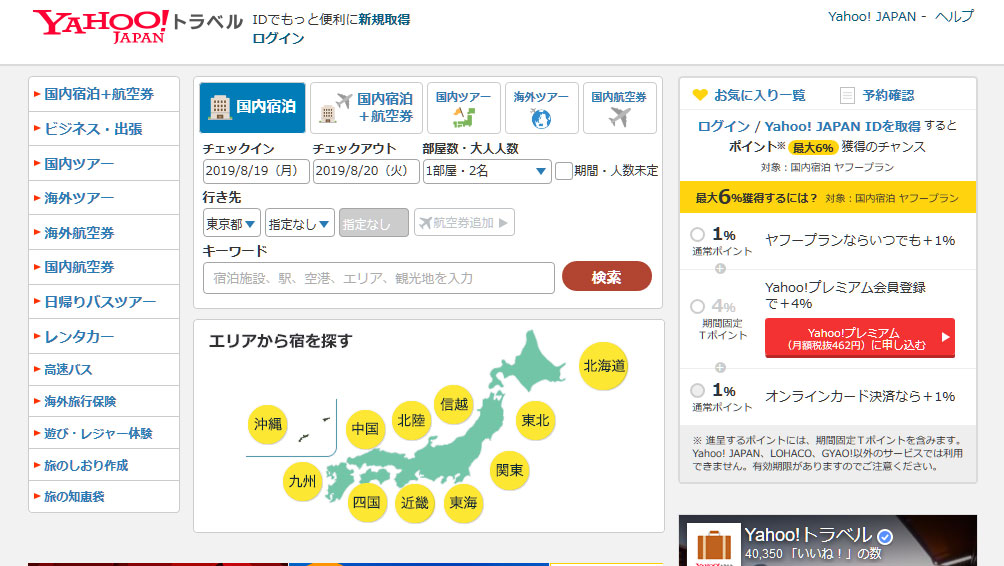This screenshot has height=566, width=1004.
Task: Open 旅の知恵袋 in the sidebar
Action: tap(104, 496)
